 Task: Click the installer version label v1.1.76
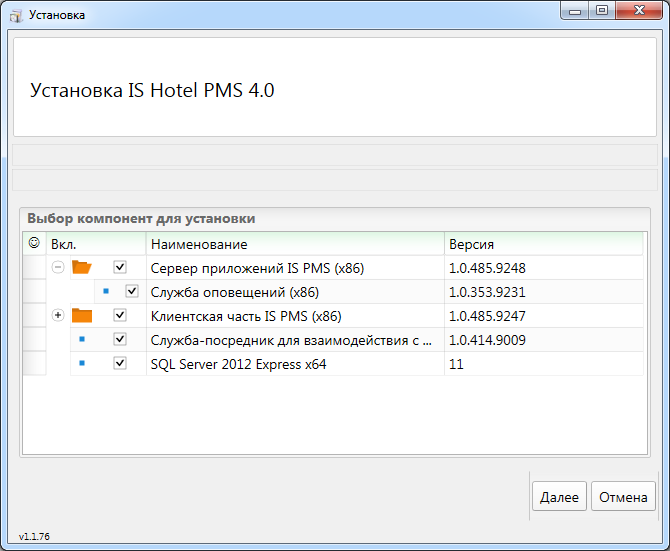click(x=34, y=536)
